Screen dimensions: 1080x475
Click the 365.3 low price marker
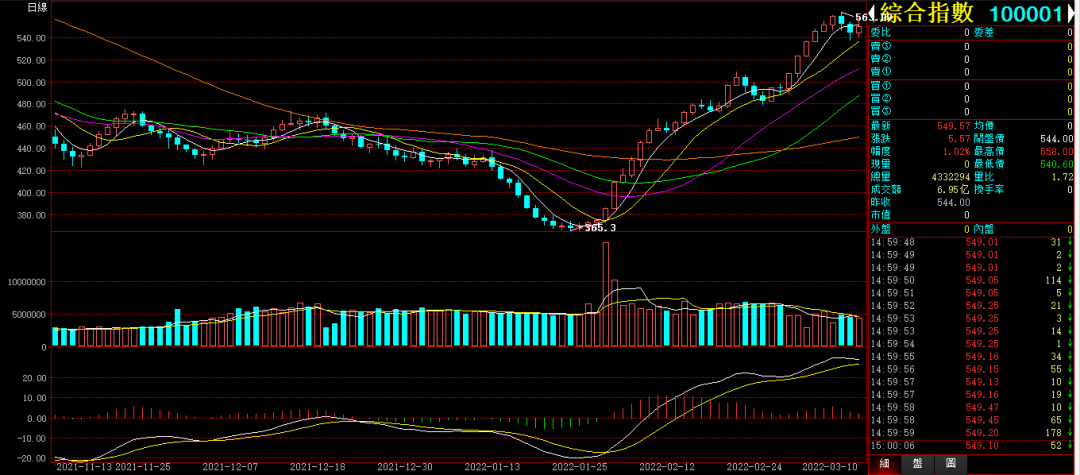[600, 228]
